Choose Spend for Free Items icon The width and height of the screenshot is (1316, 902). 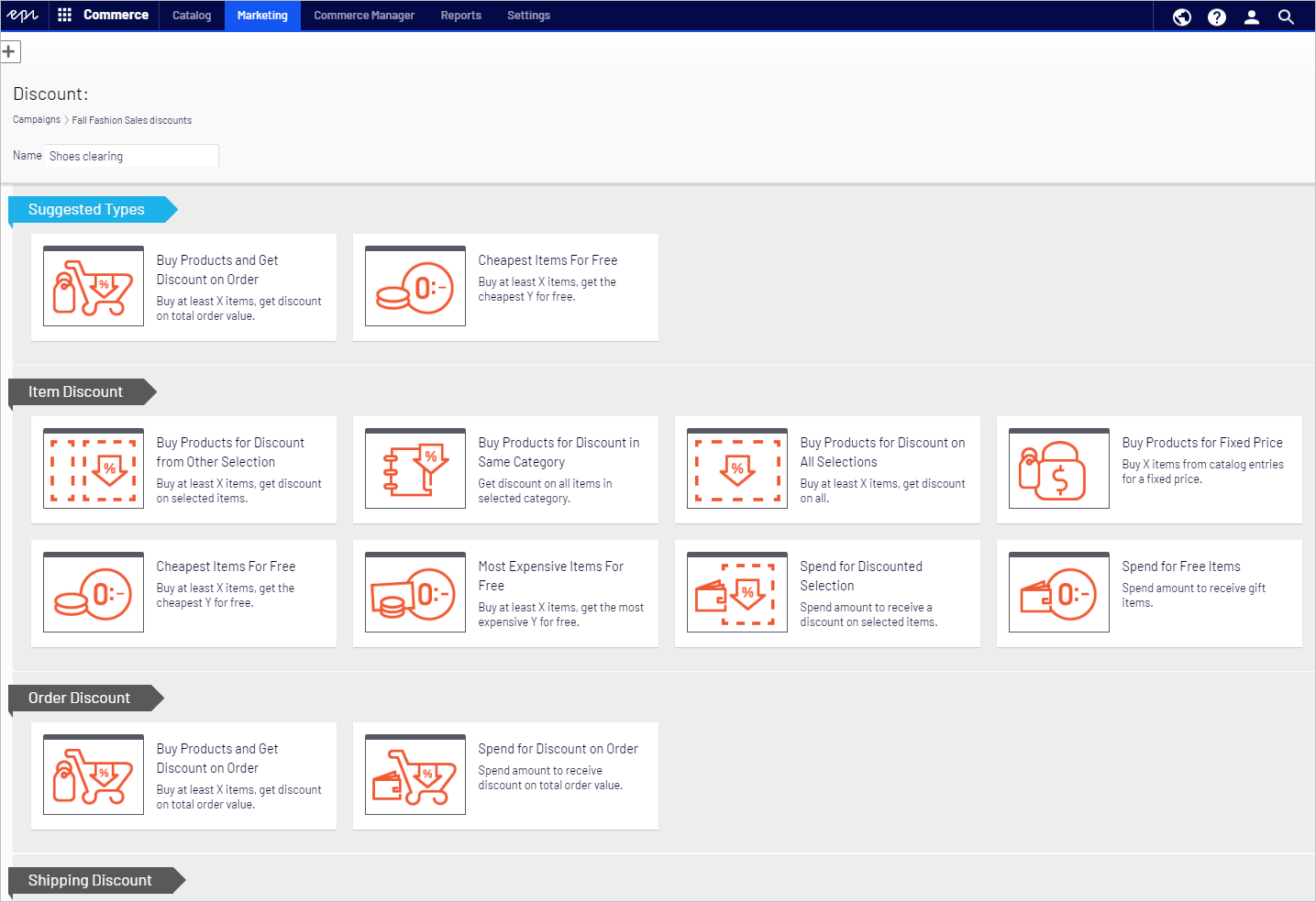click(x=1059, y=592)
